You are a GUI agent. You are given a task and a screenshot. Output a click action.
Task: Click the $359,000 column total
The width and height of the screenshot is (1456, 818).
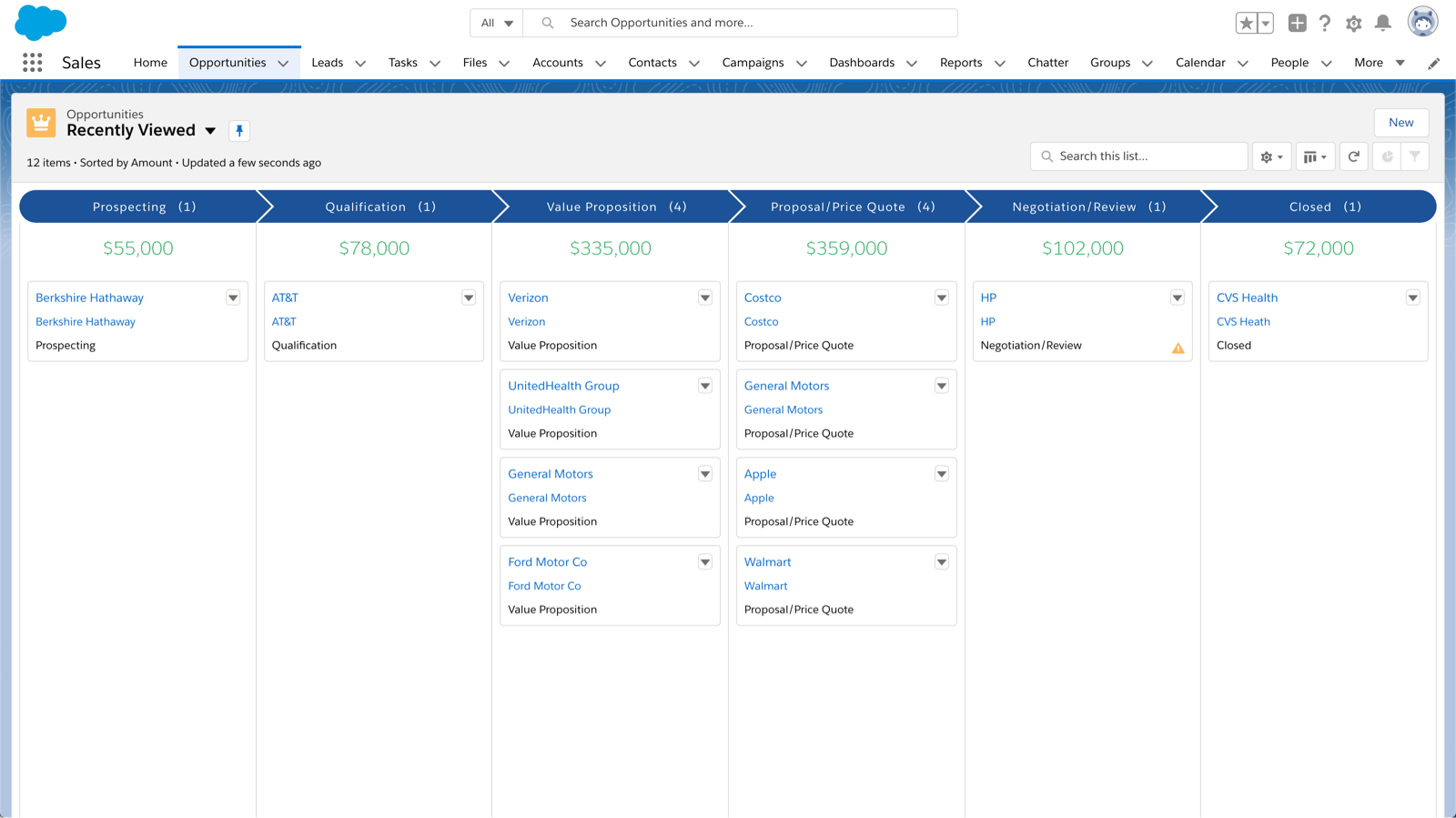tap(846, 248)
